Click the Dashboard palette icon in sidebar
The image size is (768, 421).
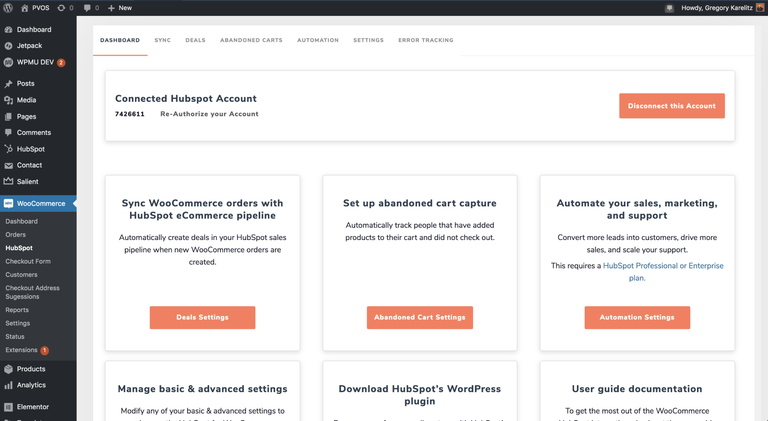[x=8, y=29]
